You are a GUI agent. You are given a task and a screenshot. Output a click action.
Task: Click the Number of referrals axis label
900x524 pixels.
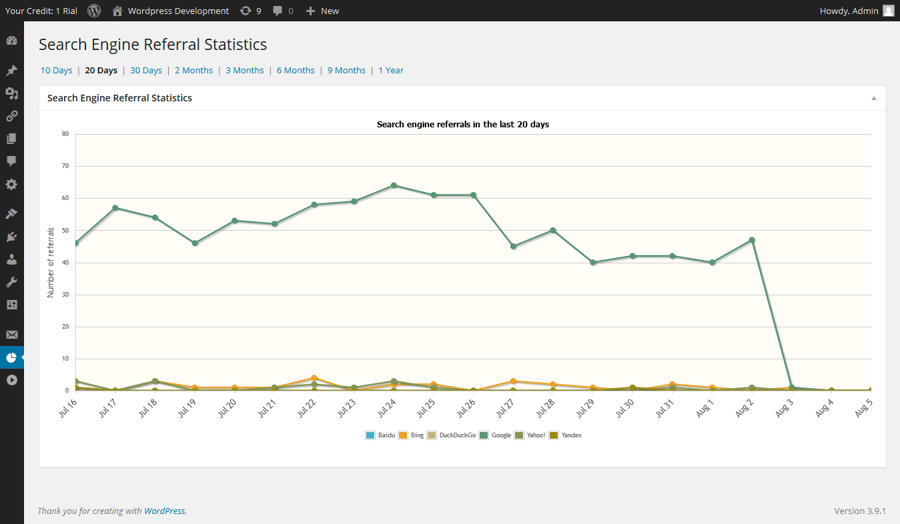(51, 262)
